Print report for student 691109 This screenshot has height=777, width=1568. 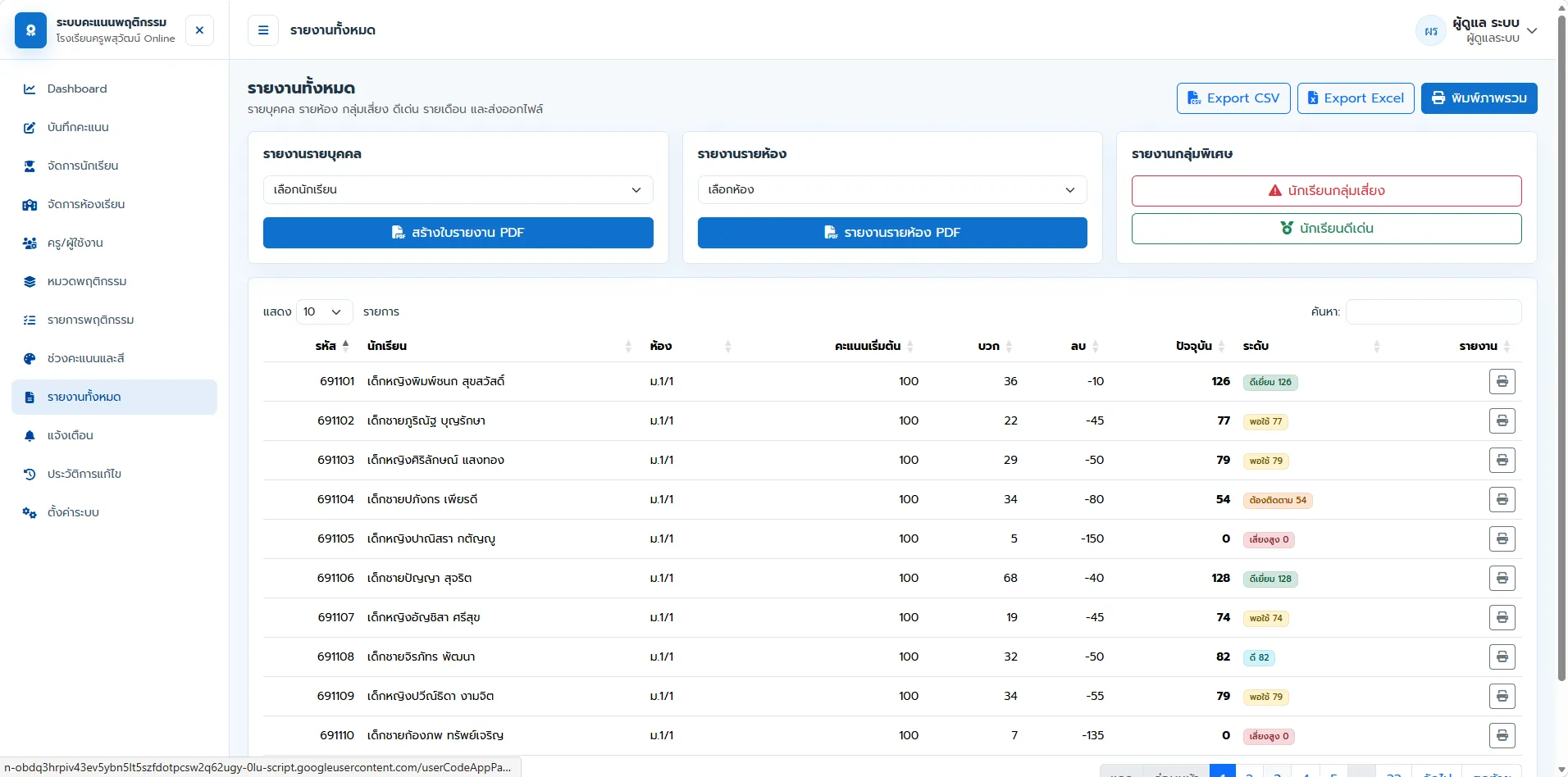tap(1502, 696)
